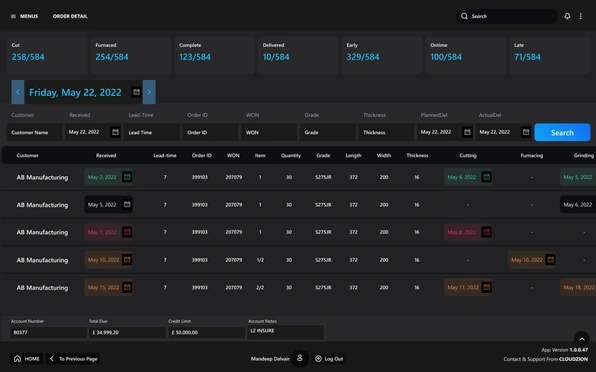
Task: Select the Cut 258/584 stat card
Action: [x=47, y=55]
